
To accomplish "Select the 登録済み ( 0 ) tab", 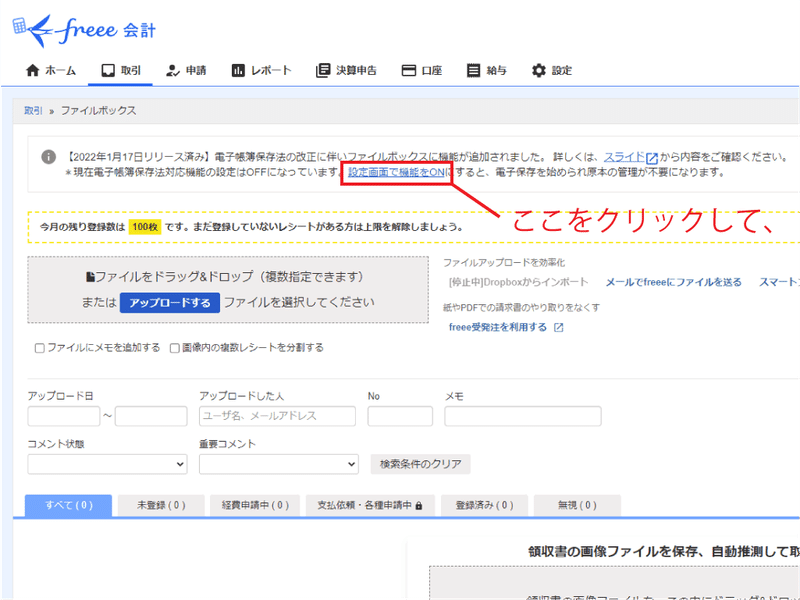I will pyautogui.click(x=484, y=506).
